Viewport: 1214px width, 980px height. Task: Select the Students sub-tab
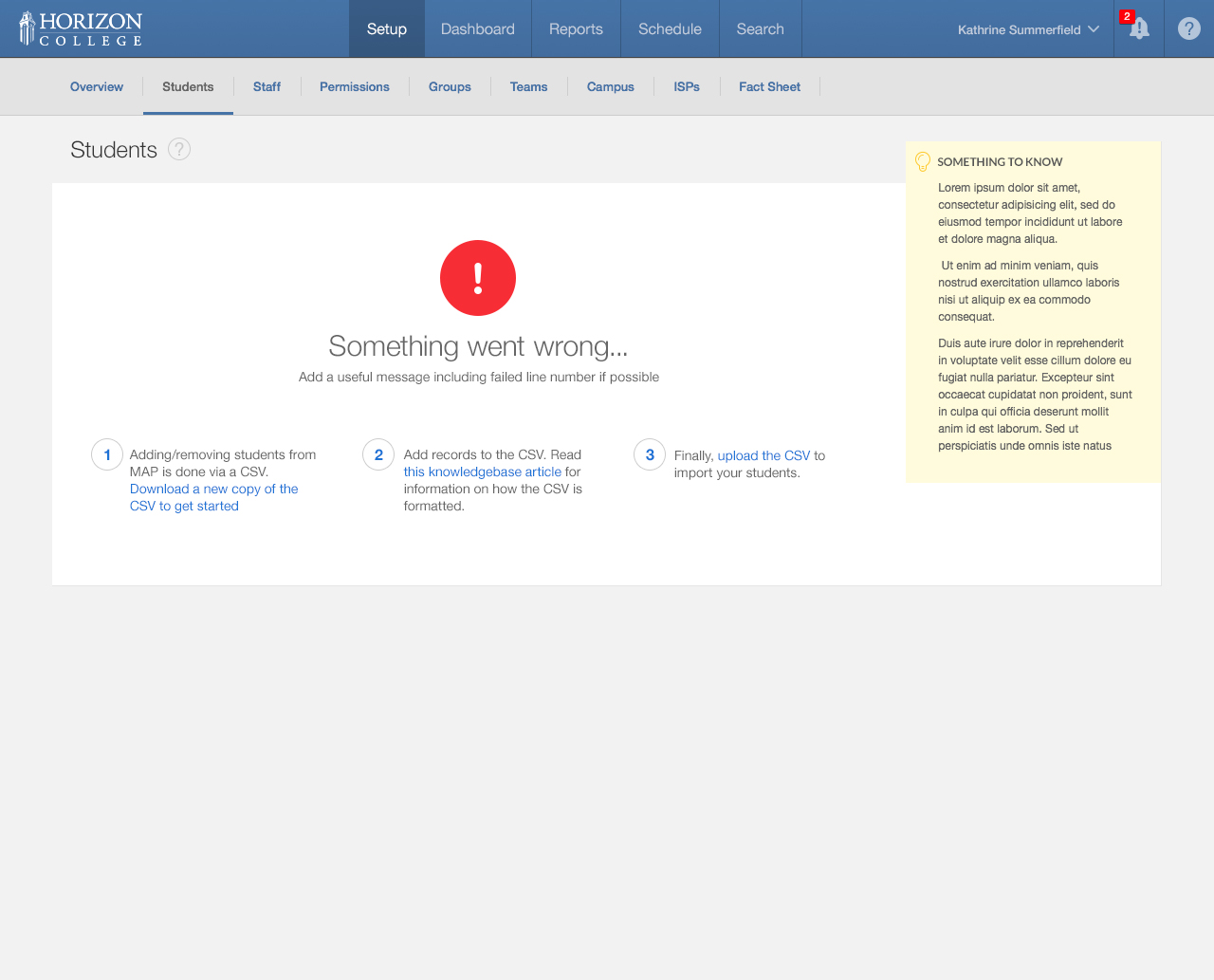coord(188,86)
